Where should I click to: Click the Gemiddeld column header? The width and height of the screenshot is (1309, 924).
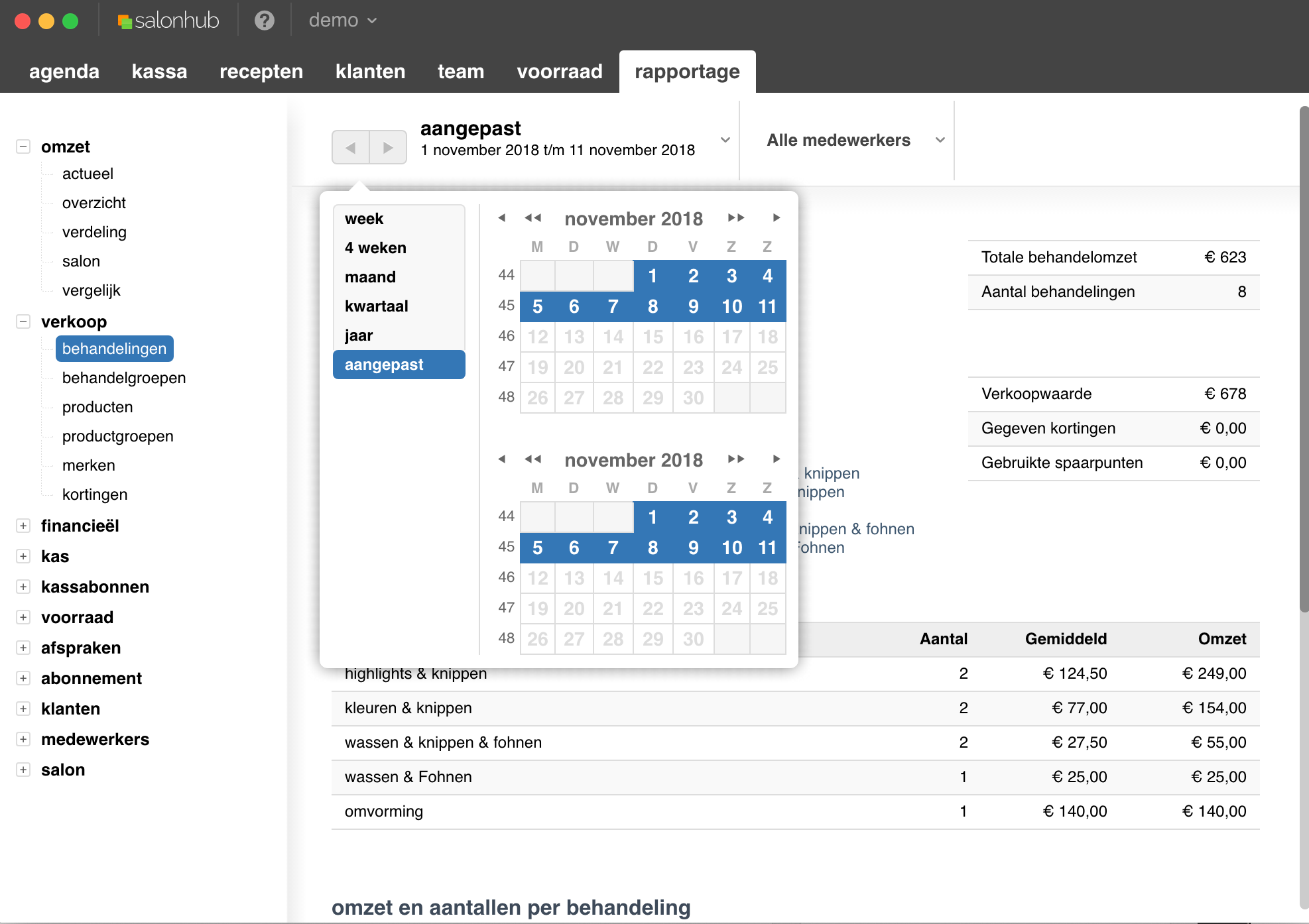[x=1066, y=639]
